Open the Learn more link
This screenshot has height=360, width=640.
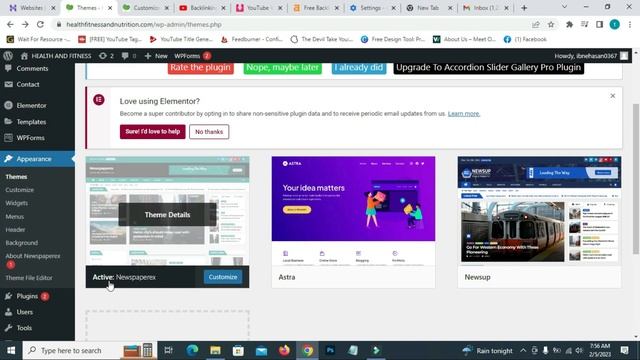464,114
